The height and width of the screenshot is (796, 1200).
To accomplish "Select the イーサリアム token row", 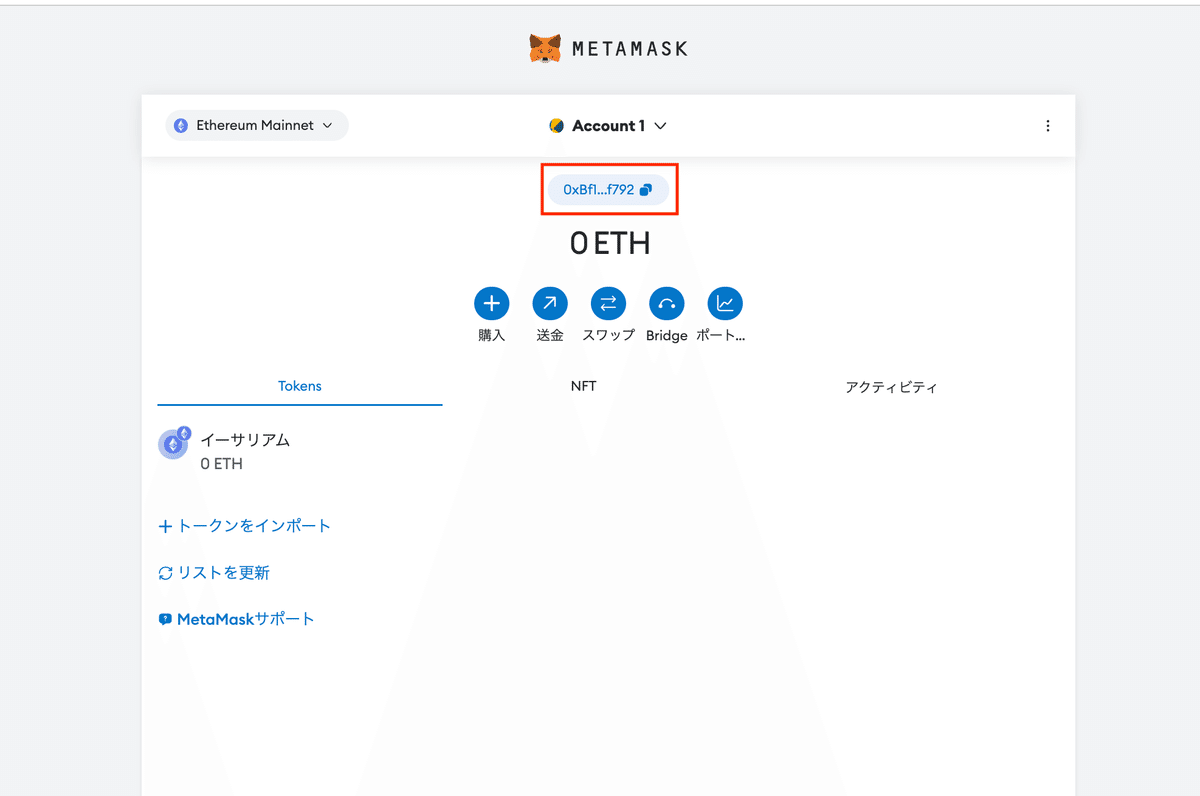I will [608, 451].
